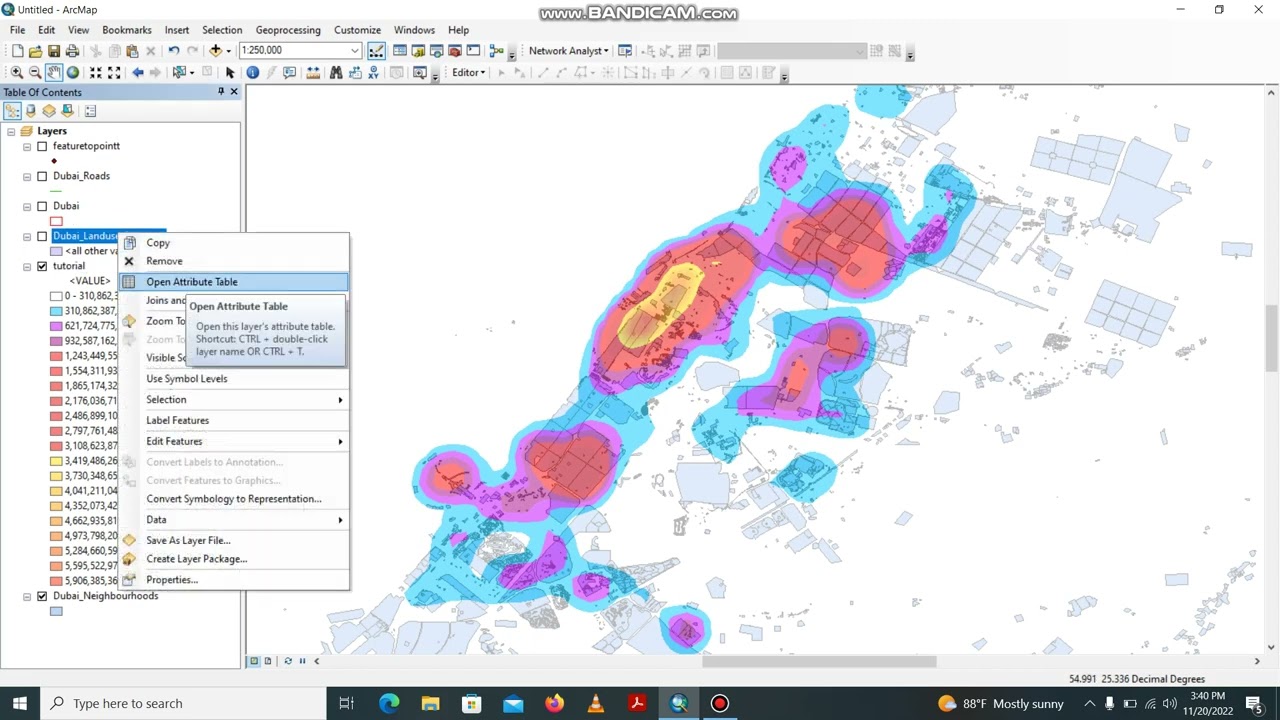The height and width of the screenshot is (720, 1280).
Task: Select Create Layer Package
Action: 234,559
